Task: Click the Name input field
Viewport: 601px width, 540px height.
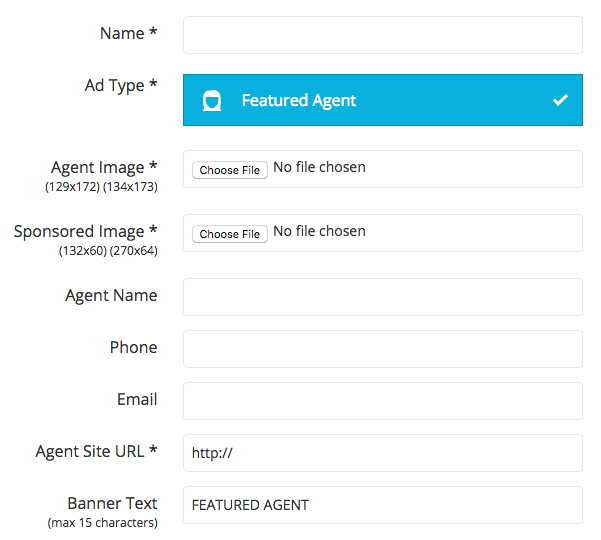Action: click(383, 35)
